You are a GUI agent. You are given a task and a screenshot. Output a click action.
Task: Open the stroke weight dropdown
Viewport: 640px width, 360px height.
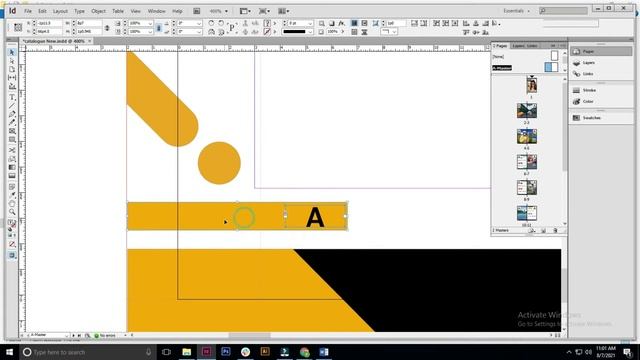point(310,23)
